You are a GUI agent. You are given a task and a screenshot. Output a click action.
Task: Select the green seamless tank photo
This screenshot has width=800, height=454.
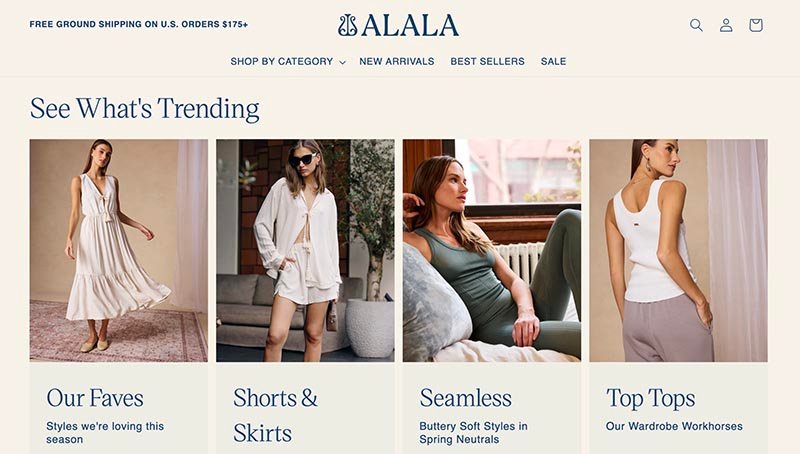point(492,250)
